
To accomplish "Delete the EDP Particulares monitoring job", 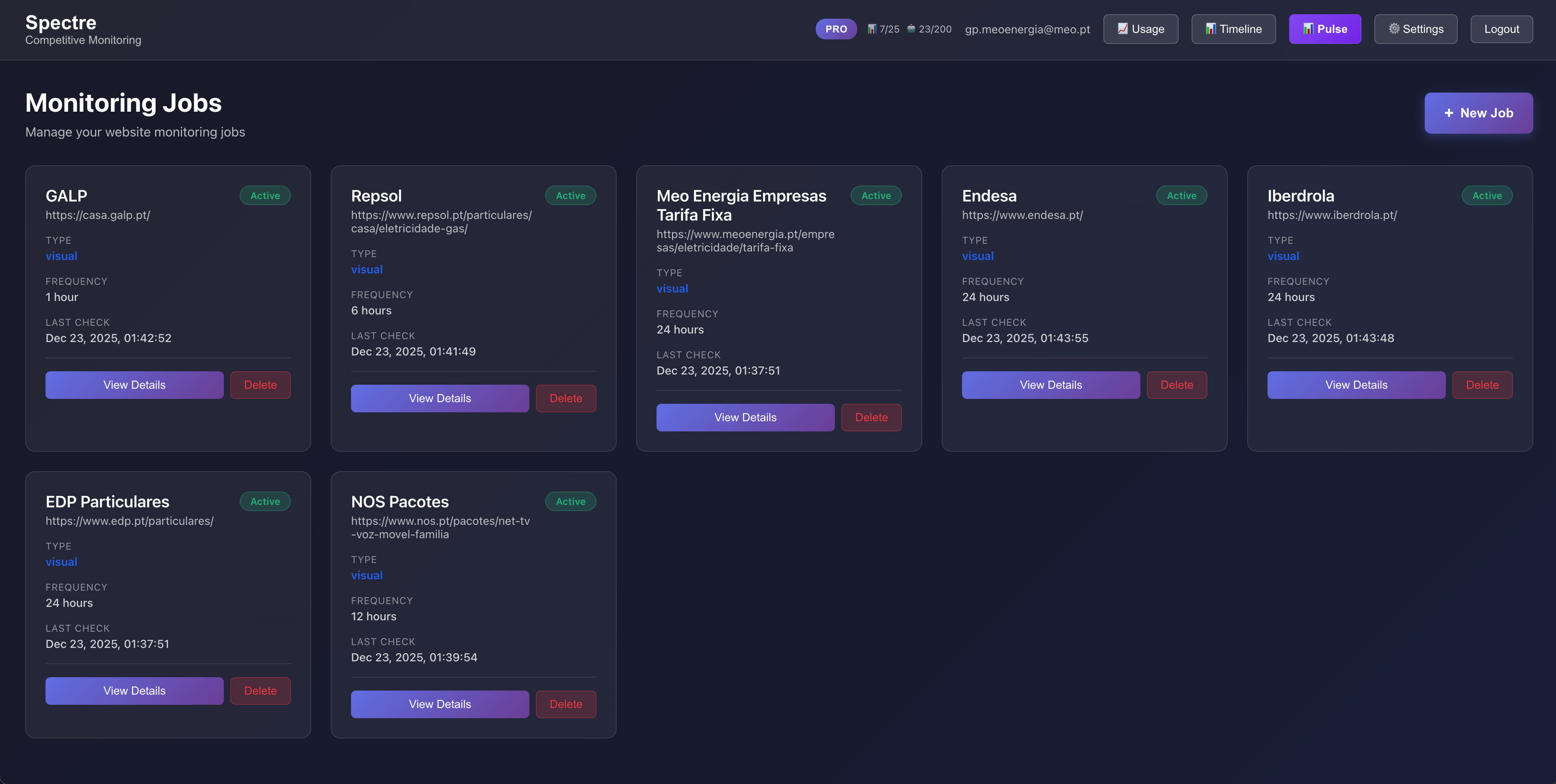I will (x=260, y=691).
